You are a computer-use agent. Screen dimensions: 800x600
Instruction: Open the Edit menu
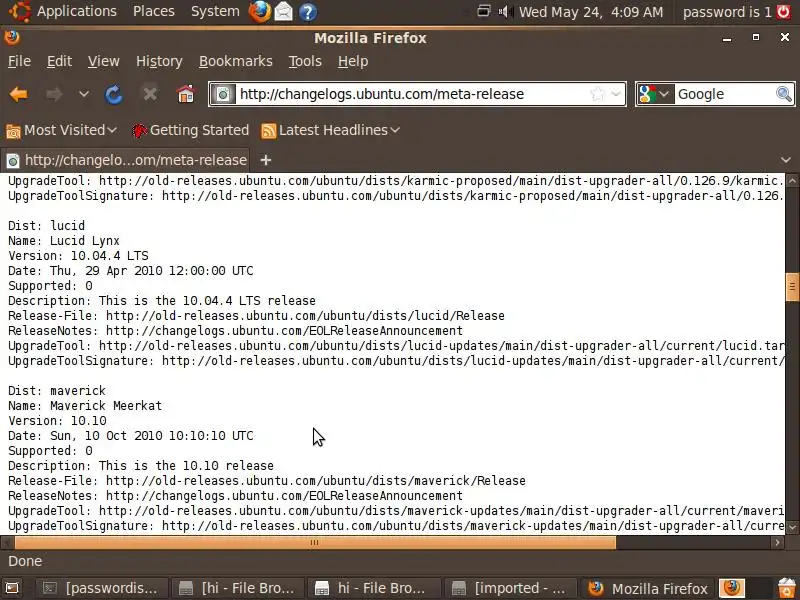click(59, 61)
